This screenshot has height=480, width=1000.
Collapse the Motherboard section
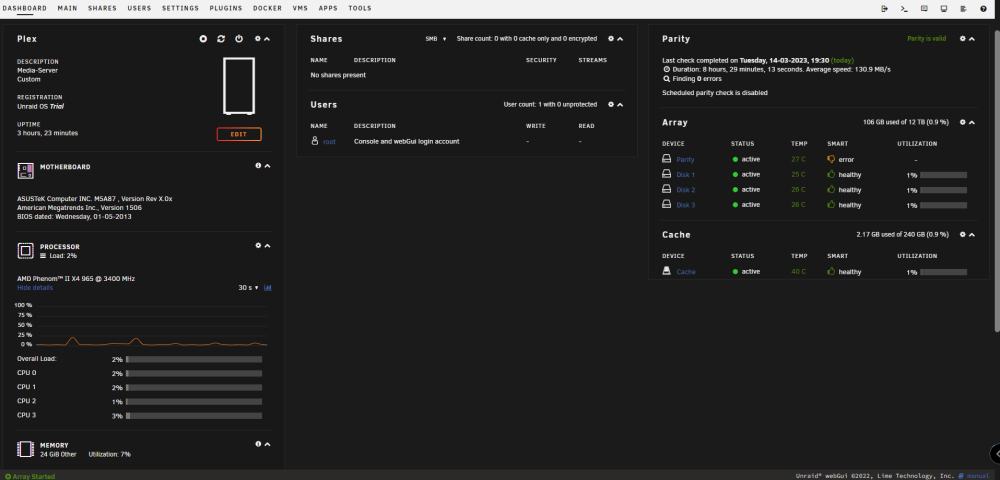tap(267, 166)
